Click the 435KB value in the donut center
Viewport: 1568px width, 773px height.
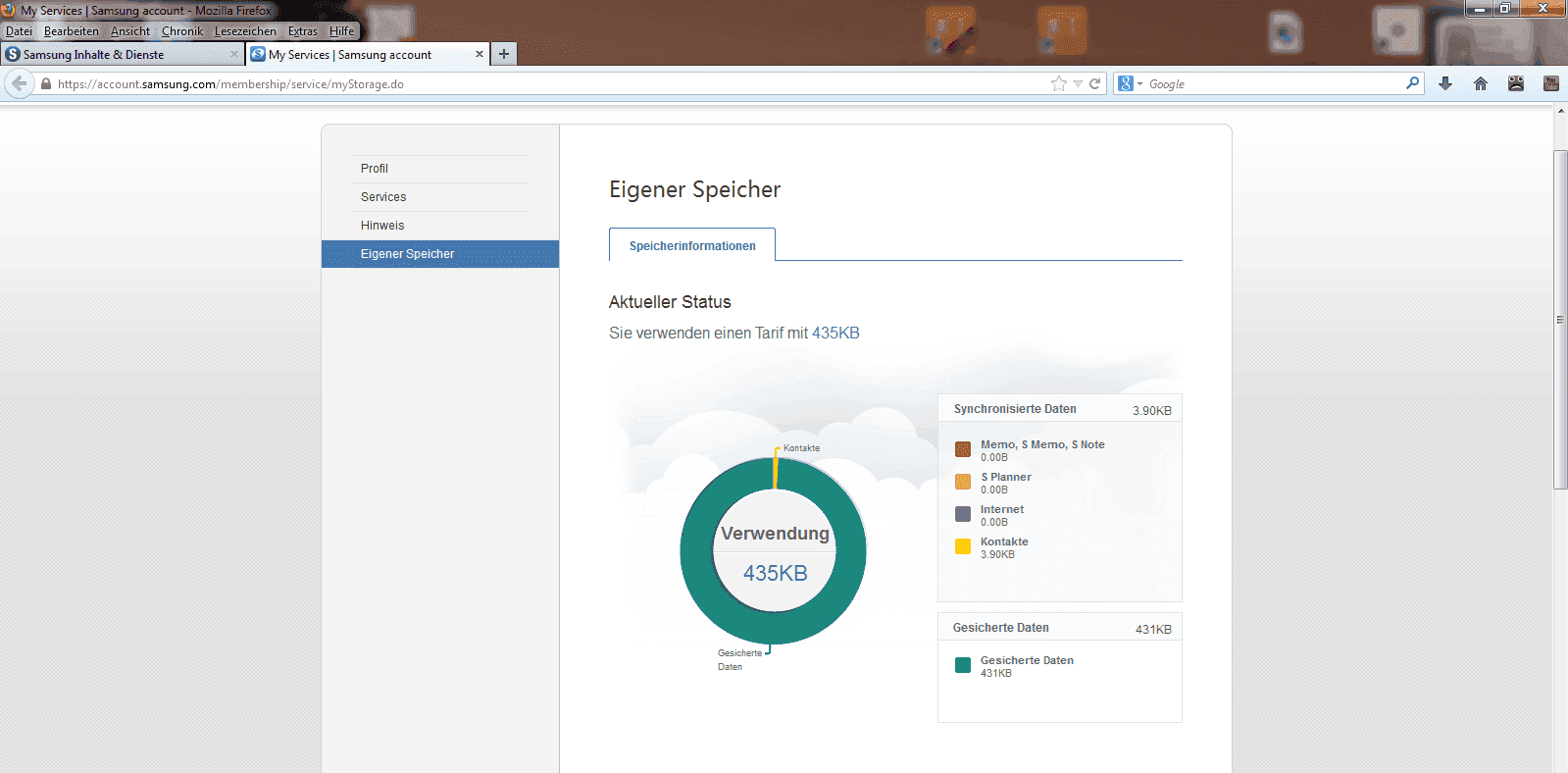(775, 574)
